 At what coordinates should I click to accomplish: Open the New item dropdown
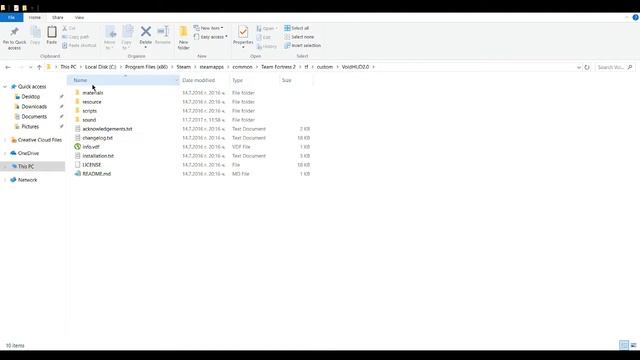(209, 28)
